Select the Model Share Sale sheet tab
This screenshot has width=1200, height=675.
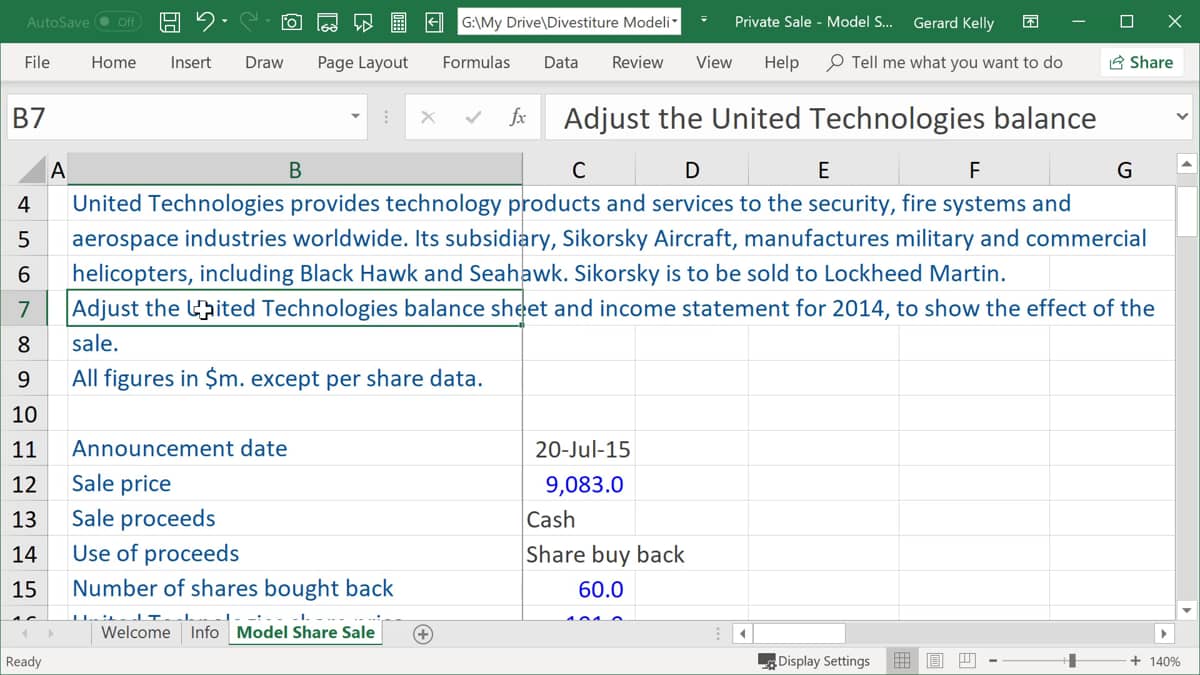306,632
